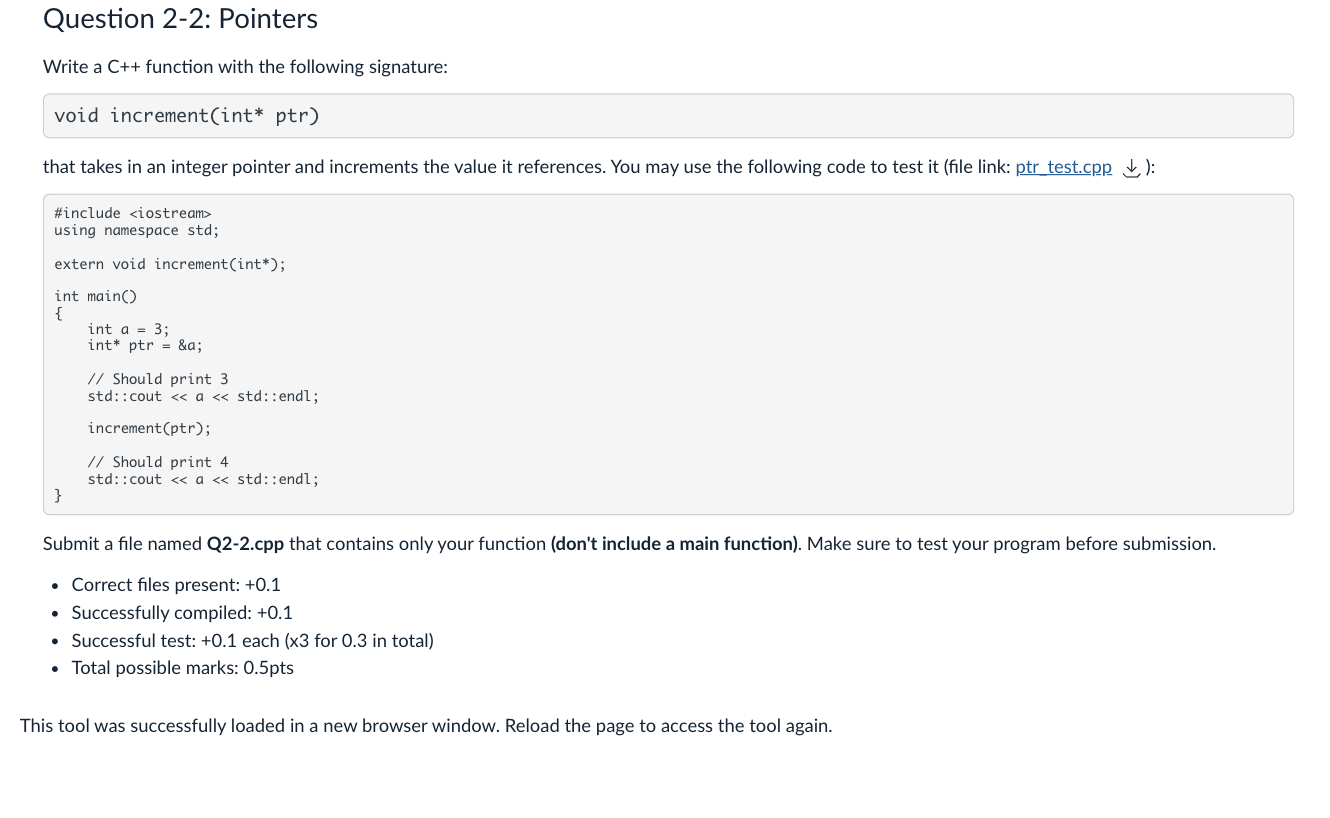The image size is (1330, 818).
Task: Click the '// Should print 4' comment
Action: click(x=158, y=462)
